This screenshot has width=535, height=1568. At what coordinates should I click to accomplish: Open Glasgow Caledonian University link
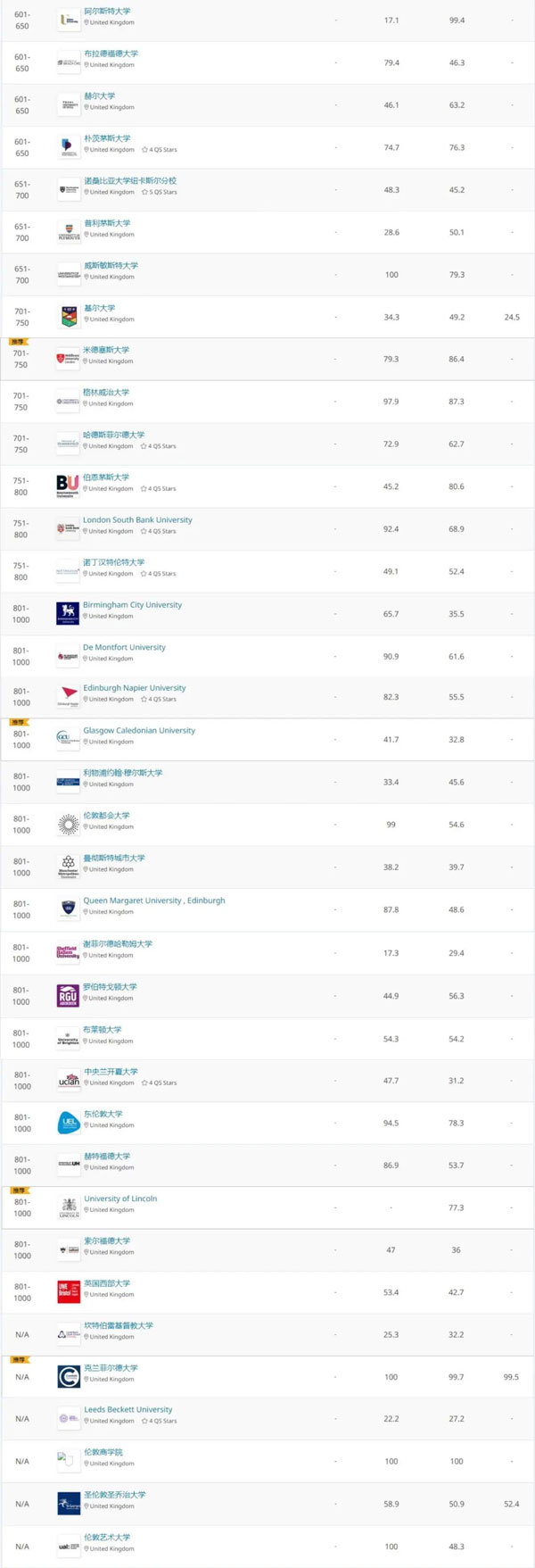pos(139,730)
